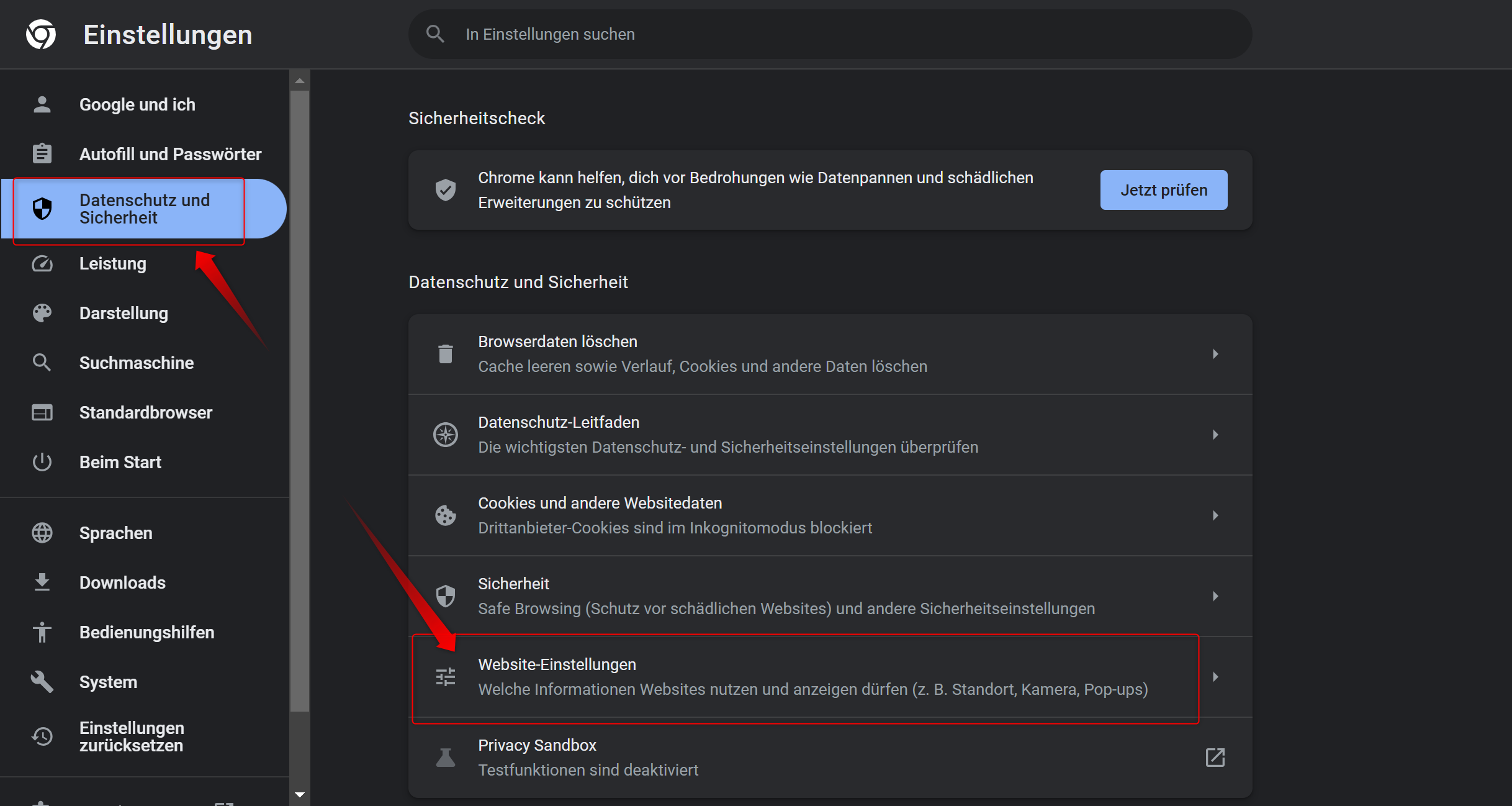This screenshot has height=806, width=1512.
Task: Click the search magnifier icon
Action: (435, 34)
